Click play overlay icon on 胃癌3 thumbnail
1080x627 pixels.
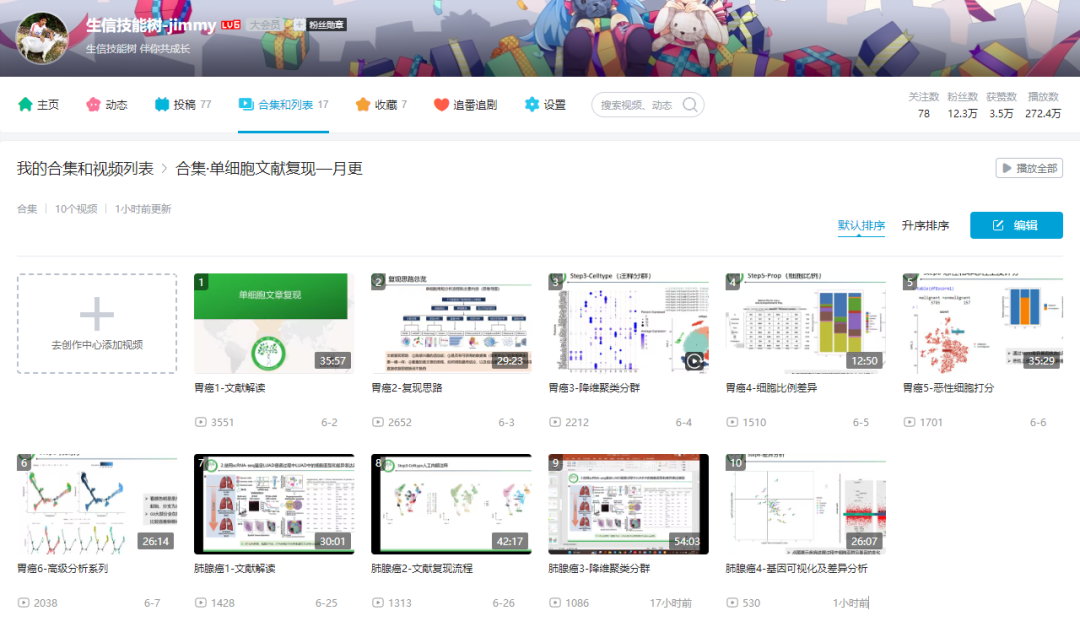(x=694, y=361)
